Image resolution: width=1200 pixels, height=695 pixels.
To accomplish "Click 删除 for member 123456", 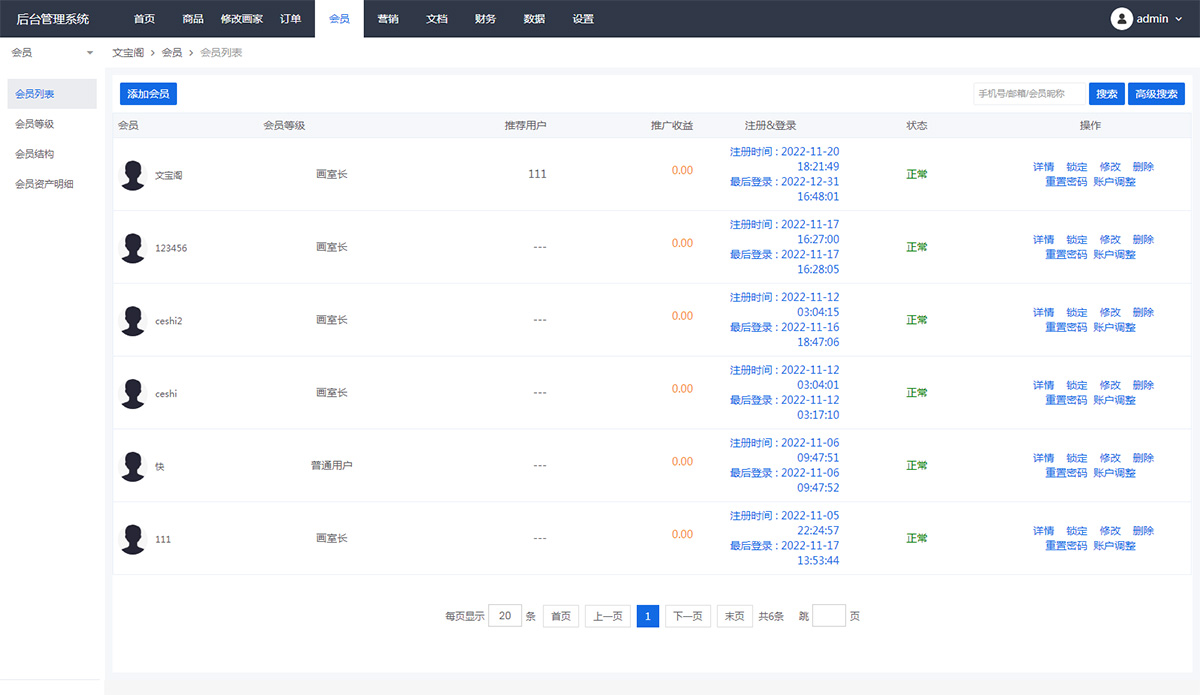I will pos(1143,240).
